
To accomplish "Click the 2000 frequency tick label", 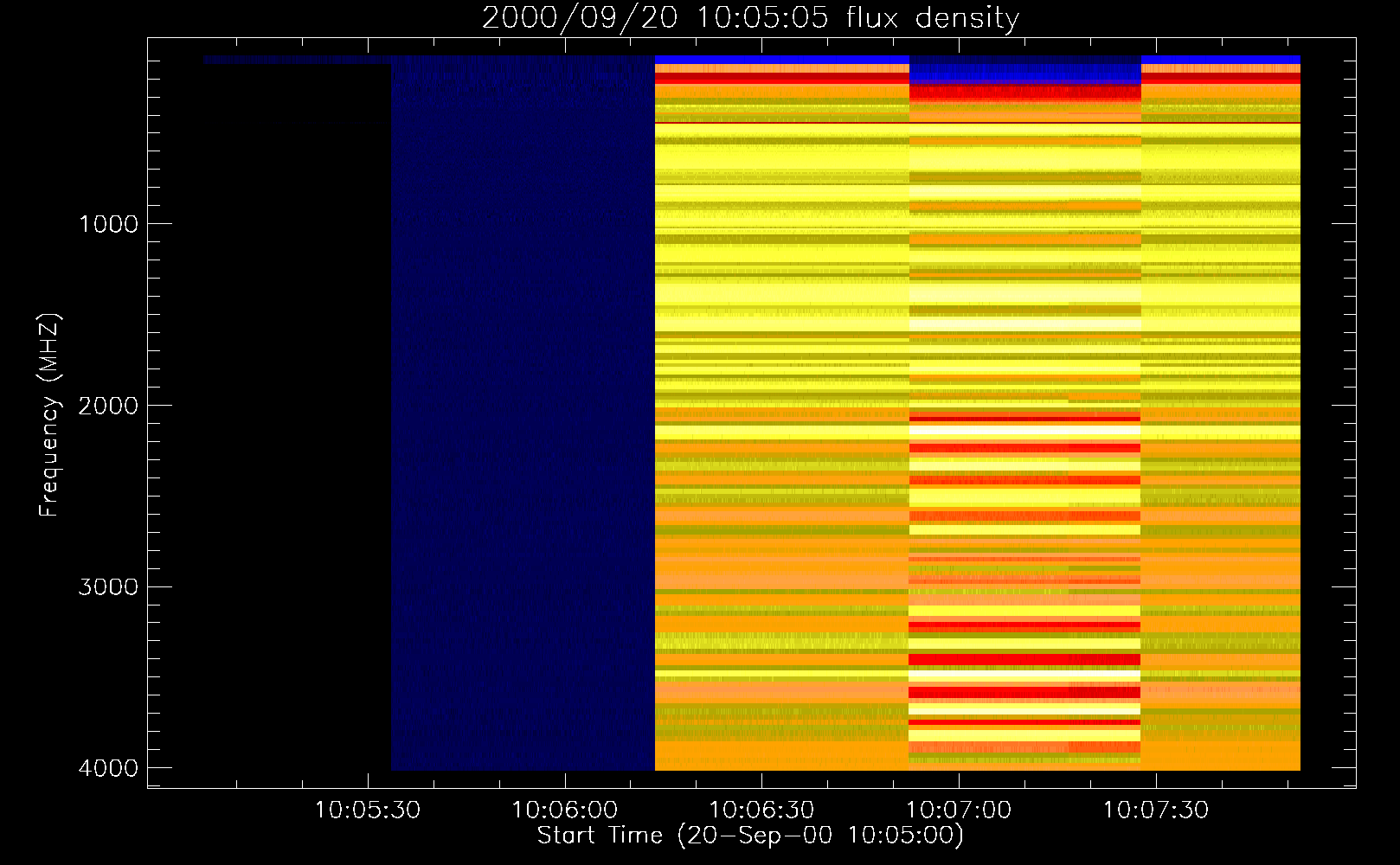I will click(108, 406).
